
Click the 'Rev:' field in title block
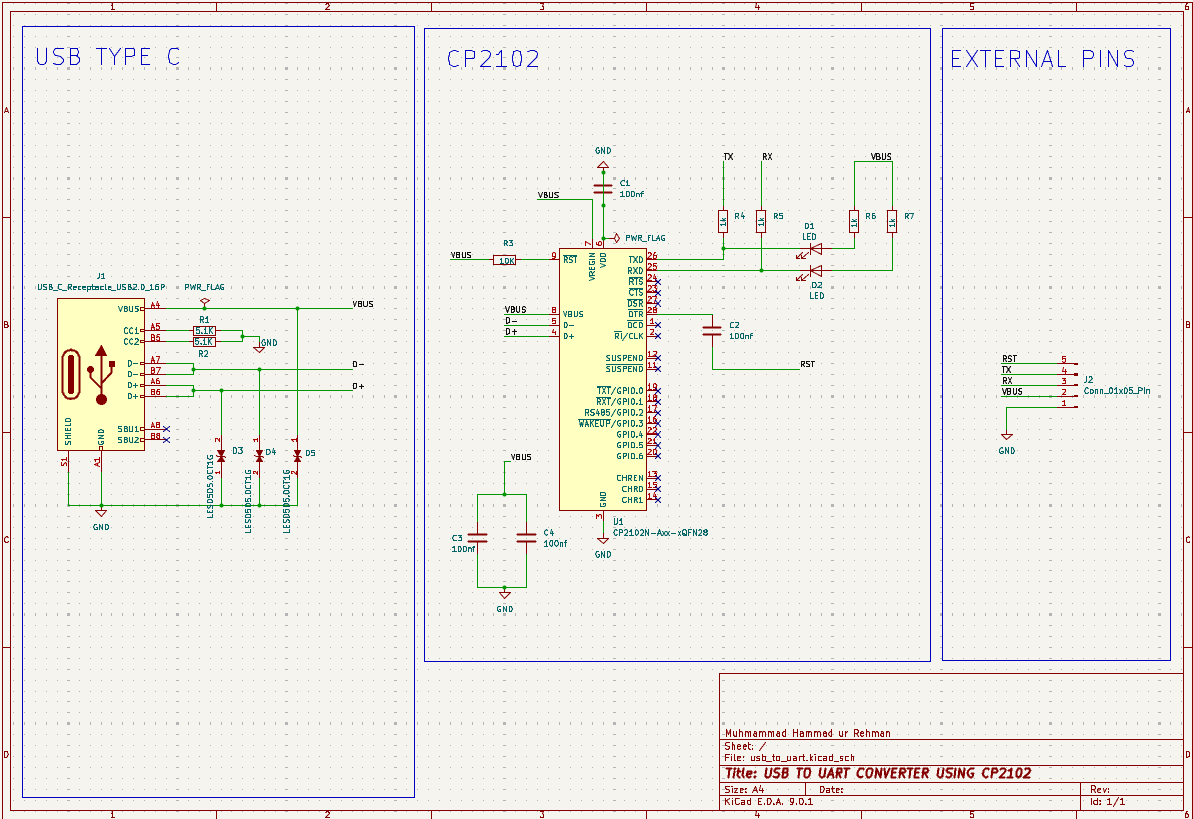(x=1100, y=790)
